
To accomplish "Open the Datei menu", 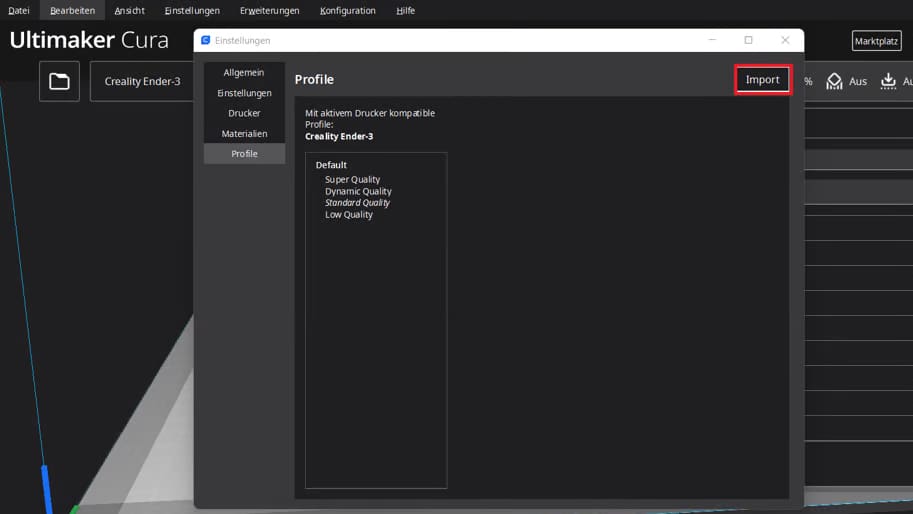I will (x=19, y=10).
